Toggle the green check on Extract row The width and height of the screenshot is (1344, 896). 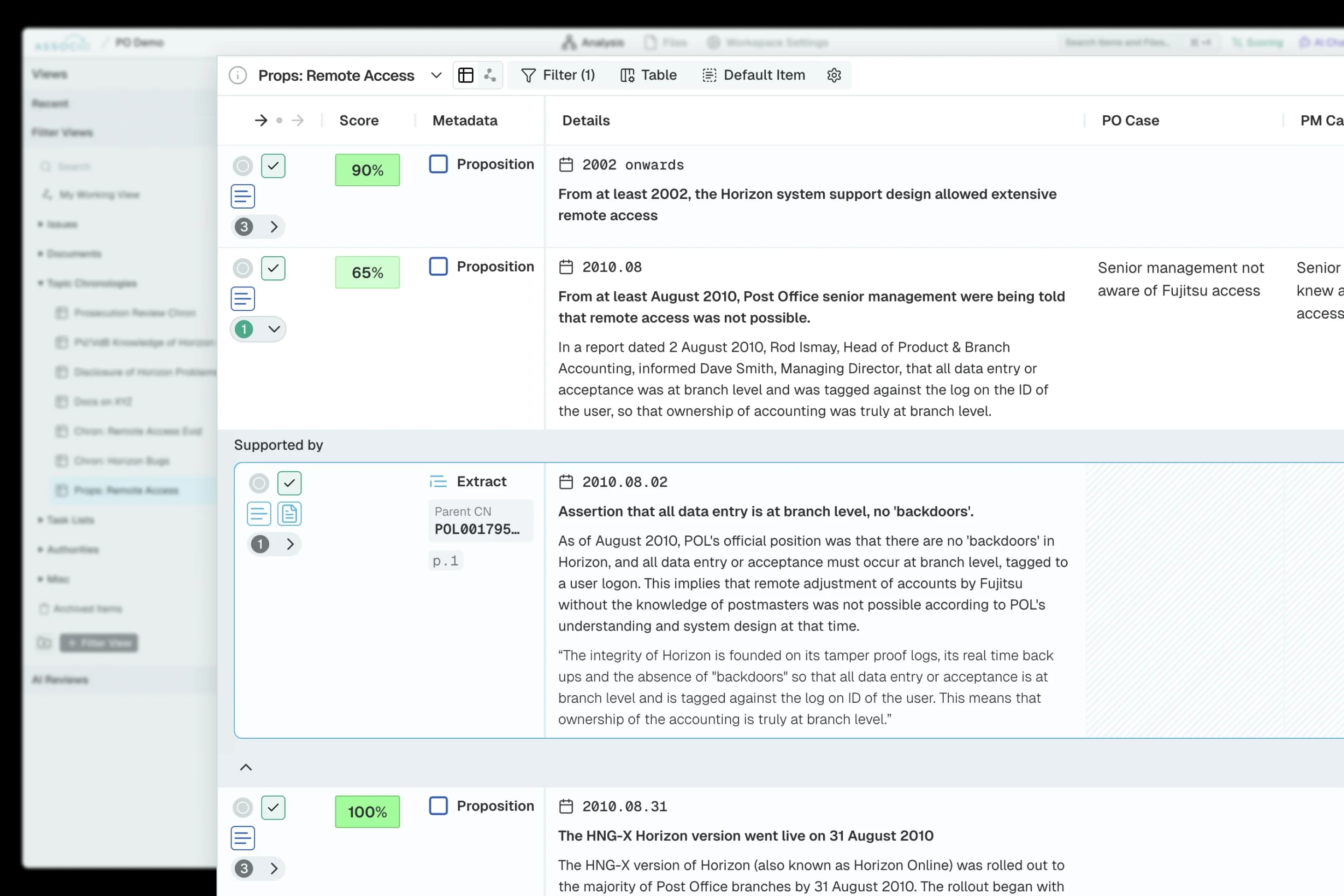(289, 483)
